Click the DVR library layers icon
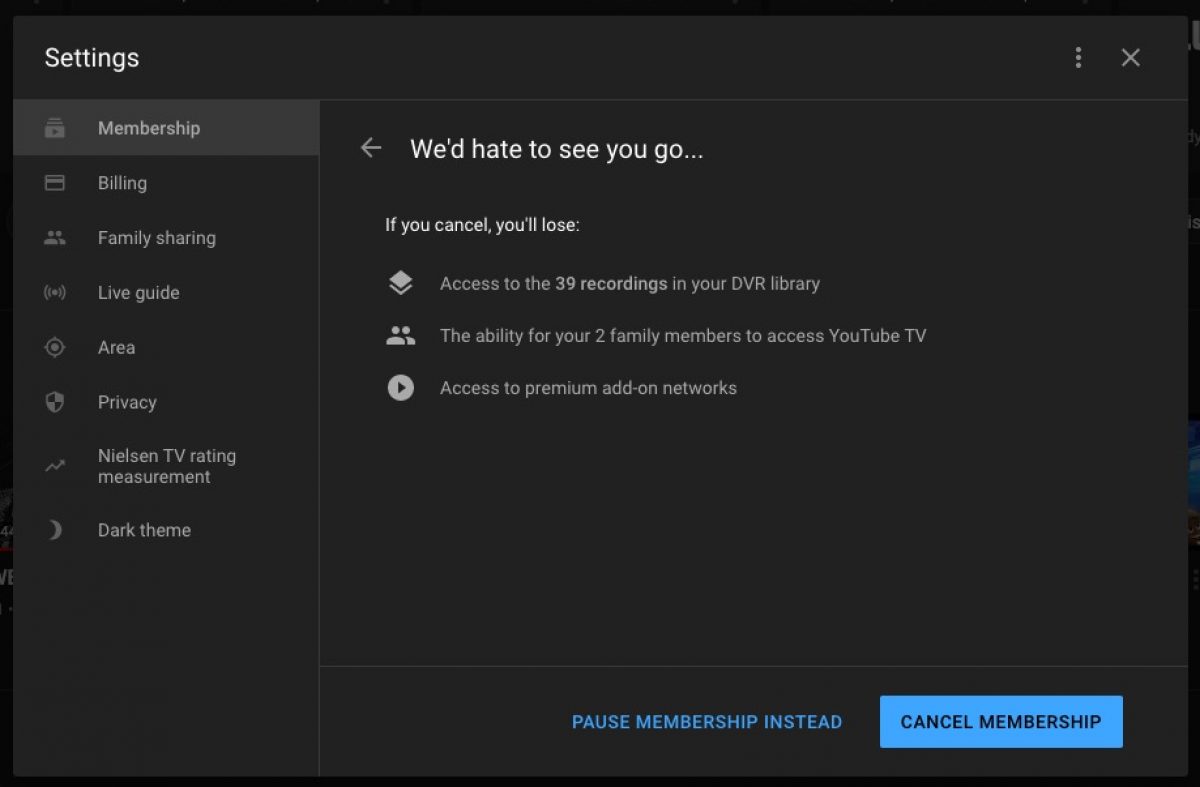The image size is (1200, 787). pos(400,284)
